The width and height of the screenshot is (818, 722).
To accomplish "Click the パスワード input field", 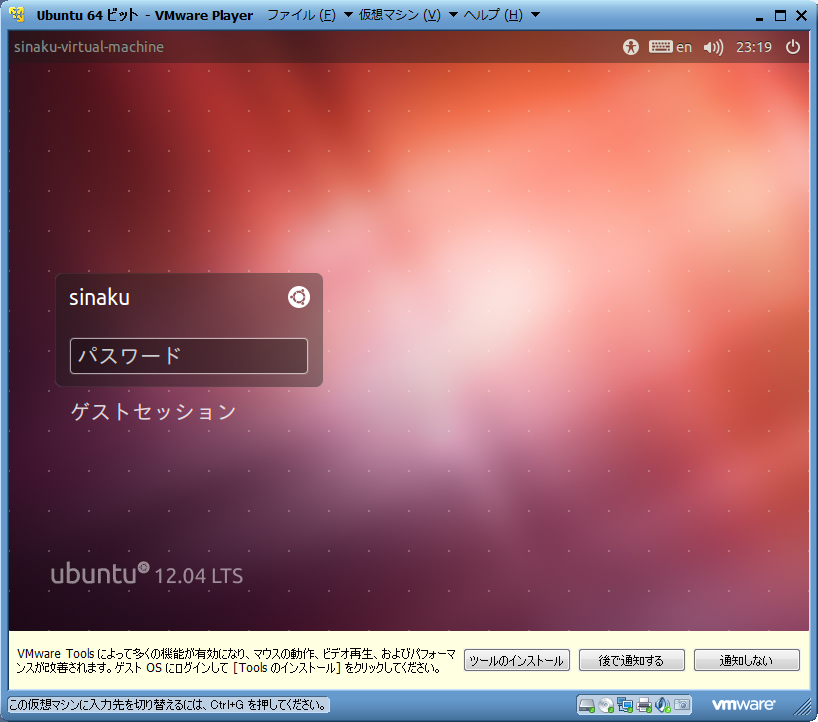I will point(189,356).
